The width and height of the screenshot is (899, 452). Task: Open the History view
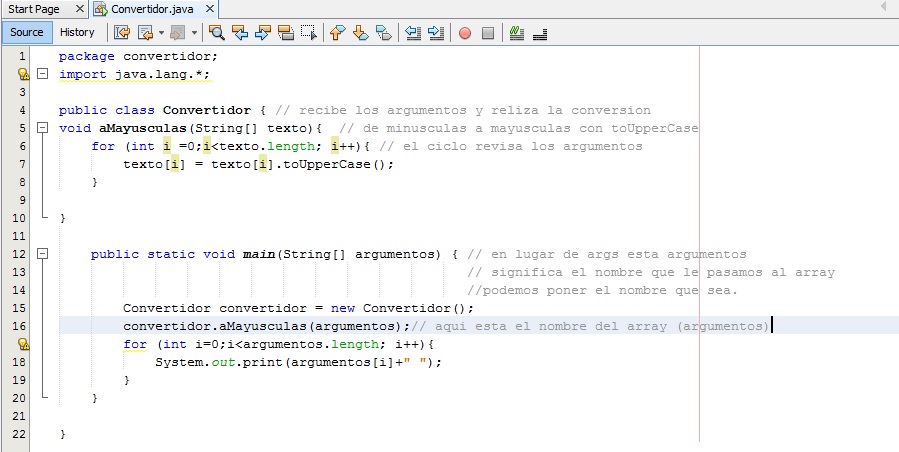(x=77, y=32)
